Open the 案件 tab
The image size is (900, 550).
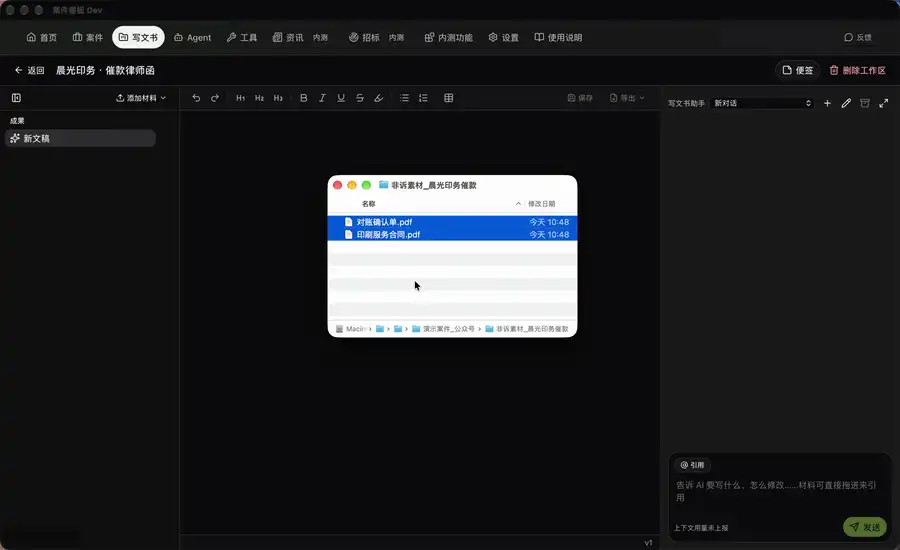[88, 37]
